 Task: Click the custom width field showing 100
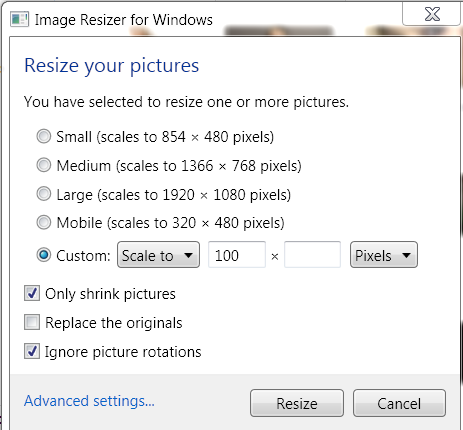pyautogui.click(x=237, y=255)
